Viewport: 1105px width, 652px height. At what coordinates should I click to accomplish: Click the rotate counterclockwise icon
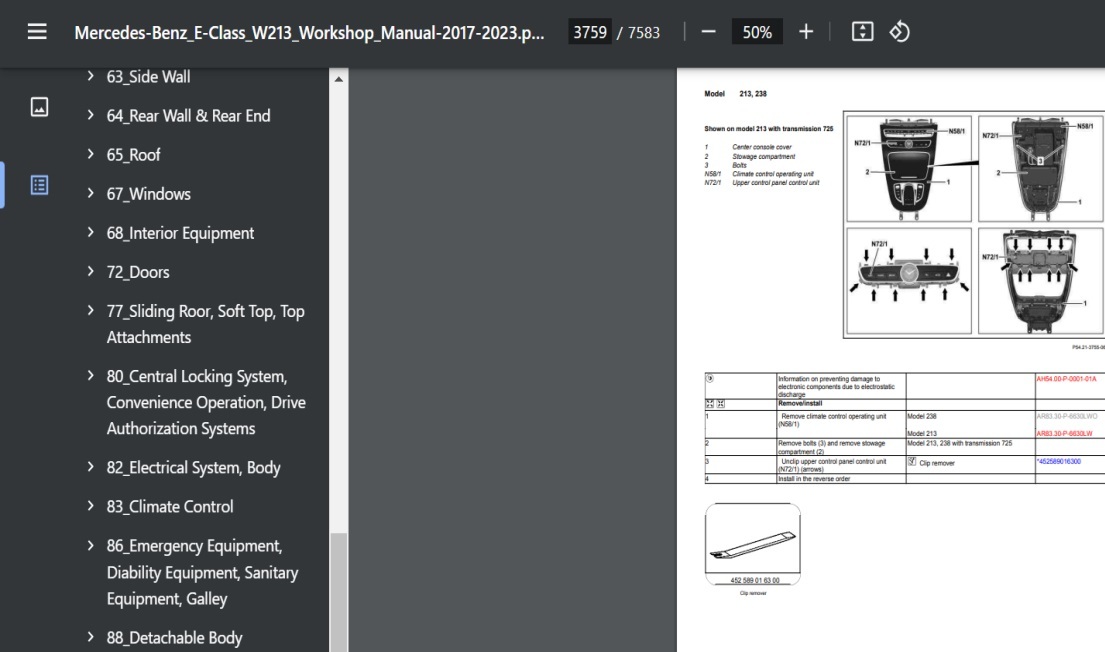tap(899, 32)
